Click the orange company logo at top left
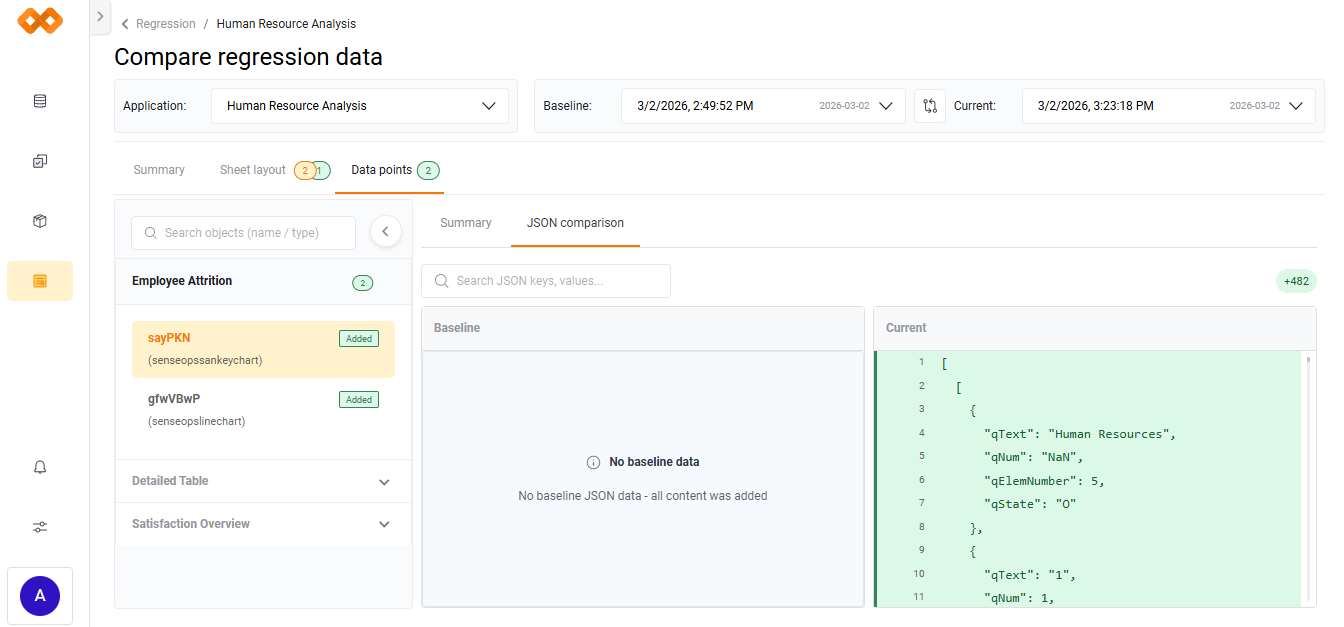The image size is (1344, 627). coord(40,20)
